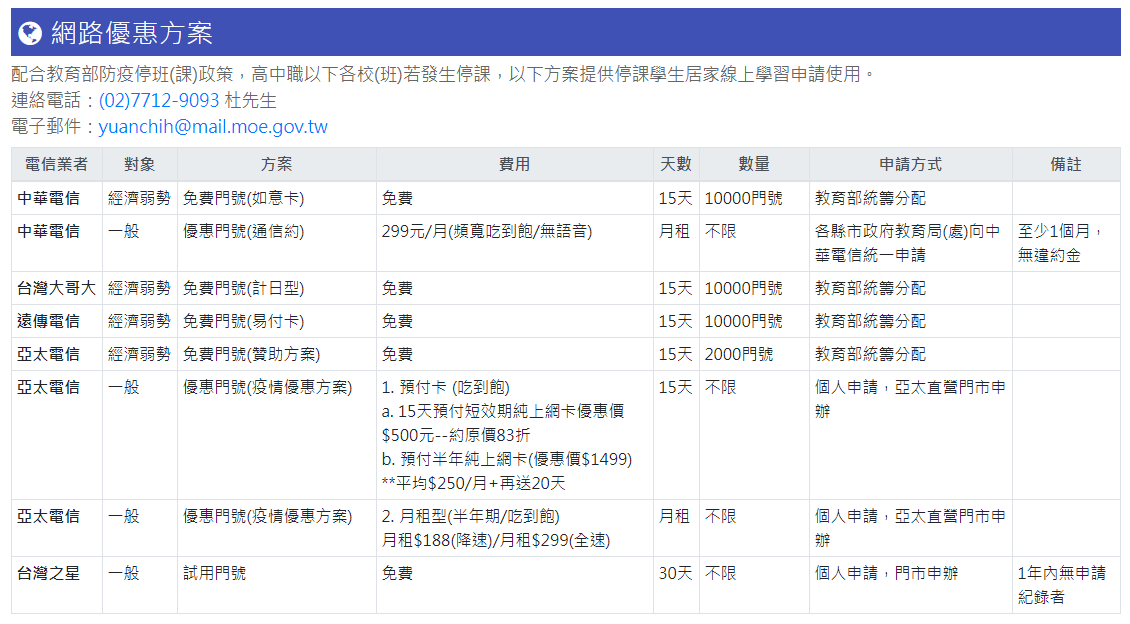Select the 遠傳電信 carrier cell
This screenshot has height=624, width=1130.
pyautogui.click(x=57, y=321)
